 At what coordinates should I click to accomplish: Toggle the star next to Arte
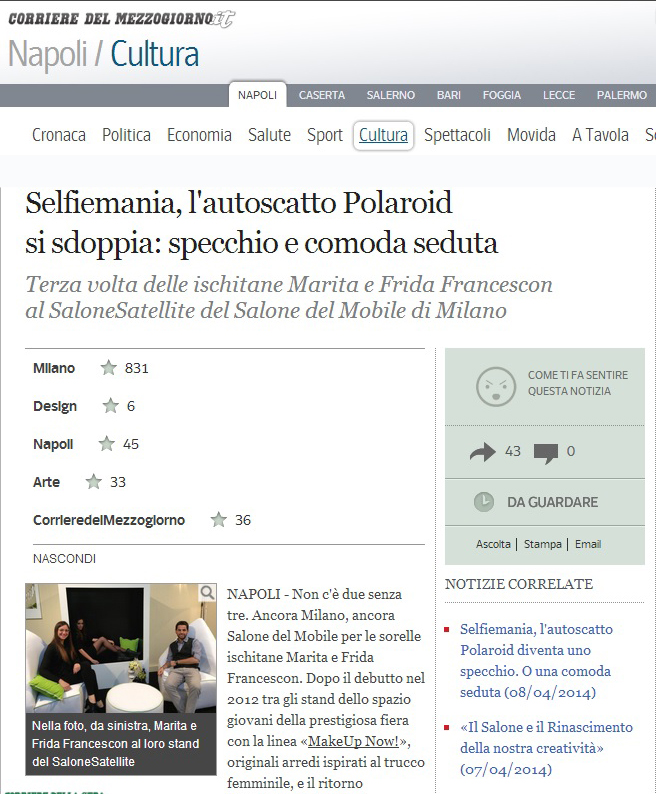point(94,482)
